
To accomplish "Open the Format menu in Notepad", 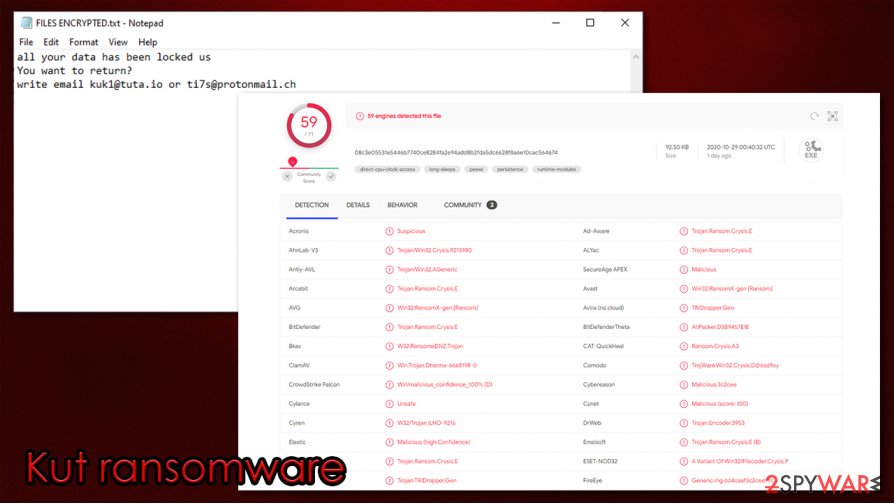I will click(83, 42).
